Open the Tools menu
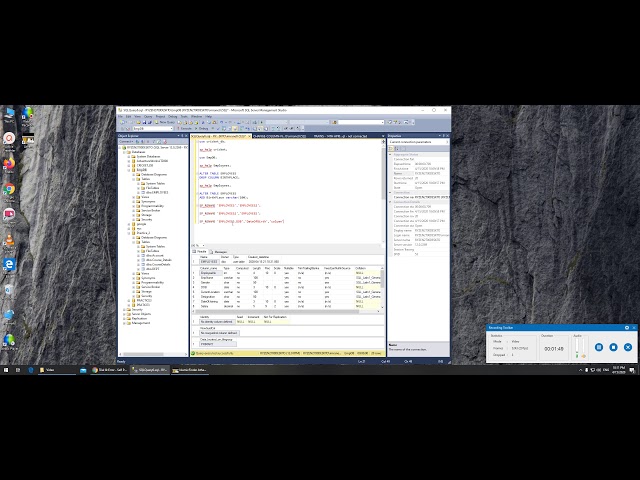This screenshot has width=640, height=480. (x=182, y=116)
